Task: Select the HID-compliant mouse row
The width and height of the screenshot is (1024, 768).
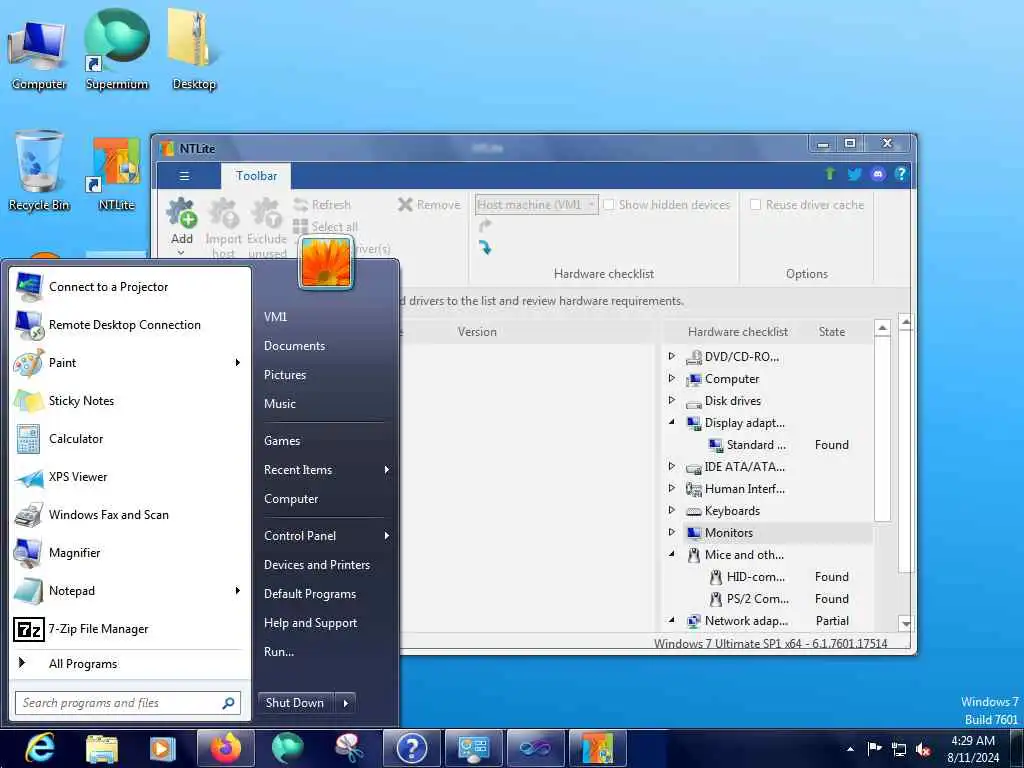Action: (x=778, y=577)
